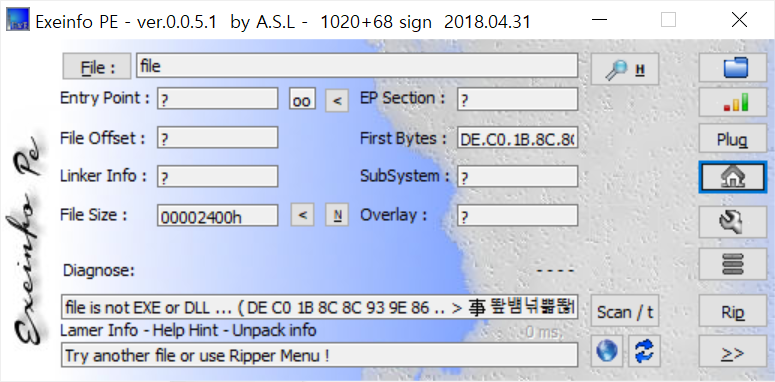Click the Entry Point value field
The image size is (775, 382).
click(x=217, y=99)
